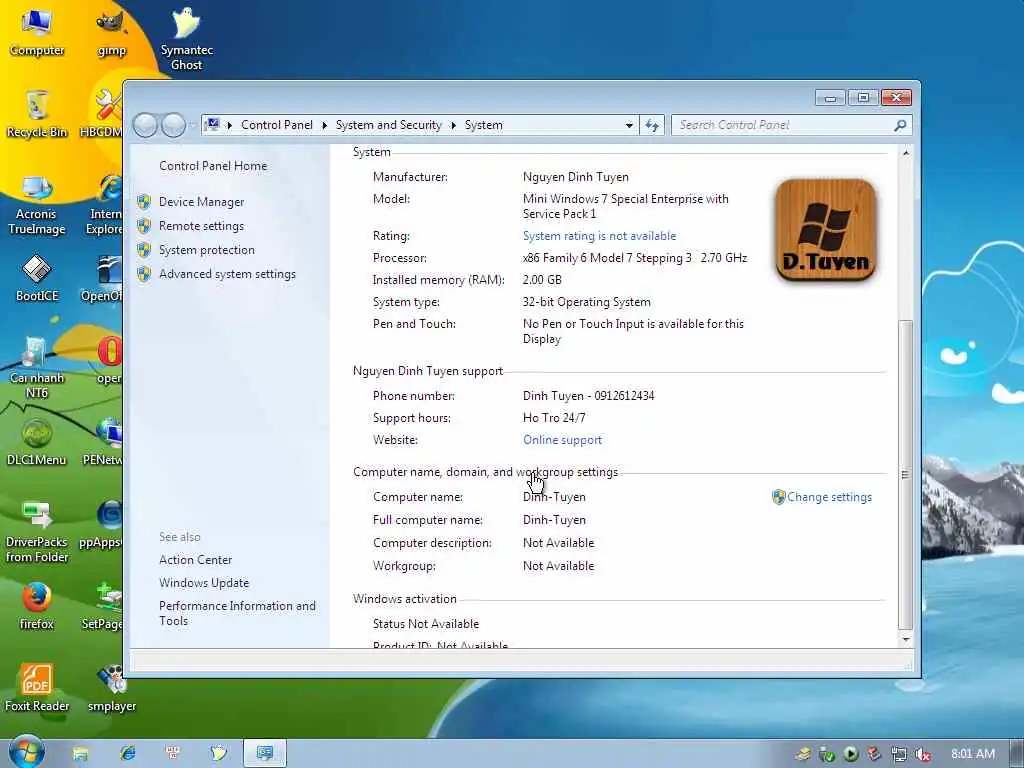Viewport: 1024px width, 768px height.
Task: Click the Back navigation button
Action: (145, 125)
